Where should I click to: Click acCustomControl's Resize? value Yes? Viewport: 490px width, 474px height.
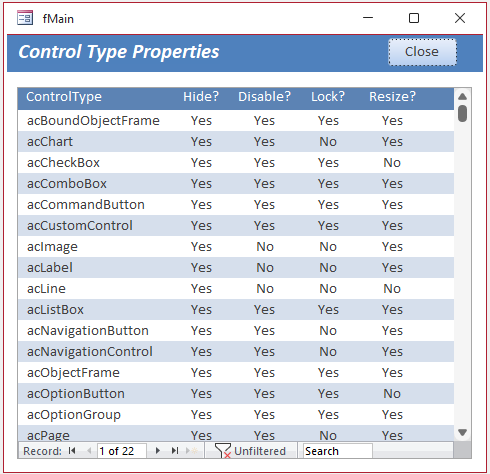392,226
